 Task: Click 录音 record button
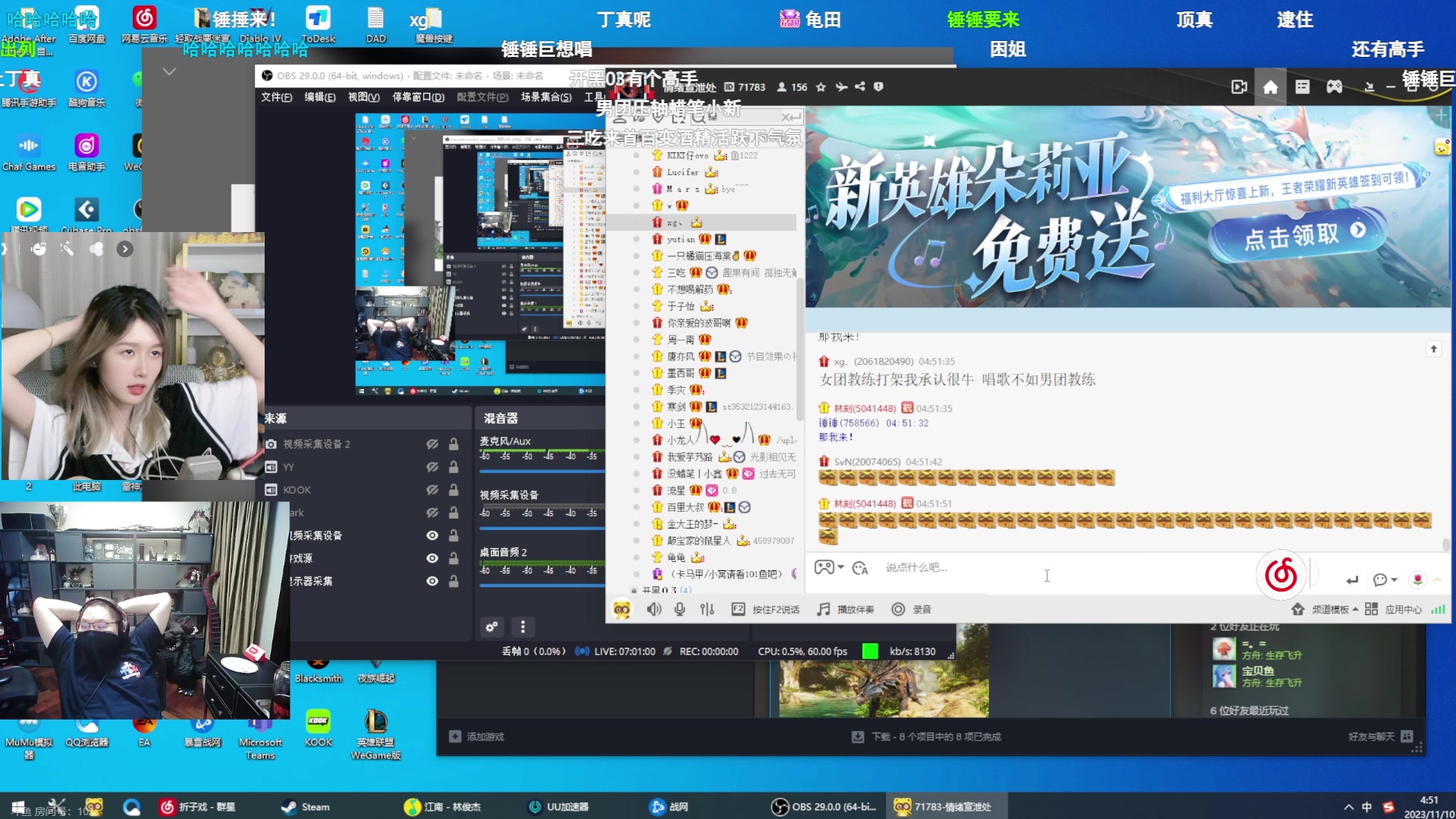click(x=912, y=610)
